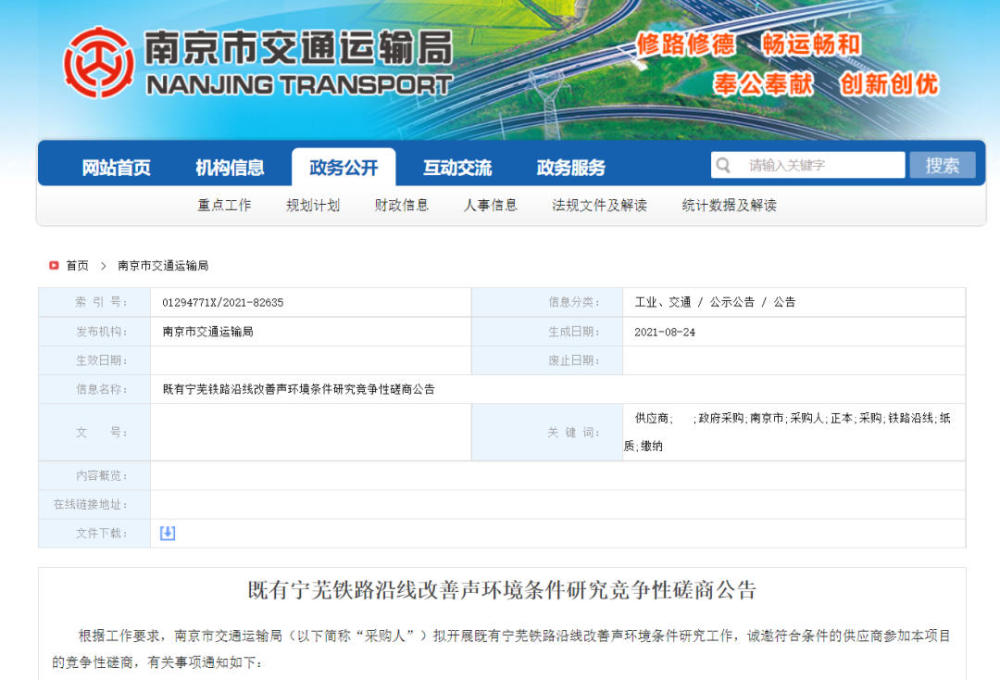Image resolution: width=1000 pixels, height=680 pixels.
Task: Click the article paragraph beginning 根据工作要求
Action: tap(502, 649)
